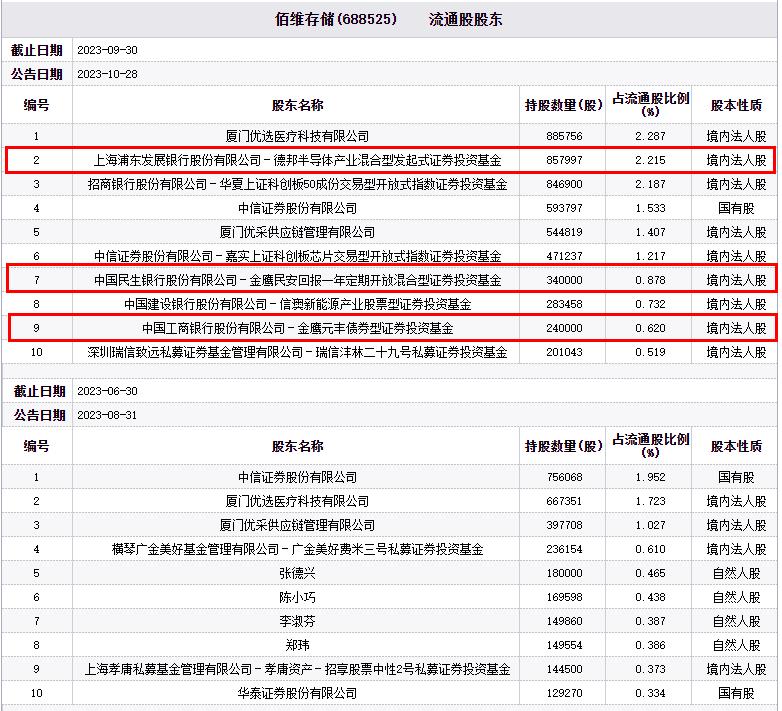Click the ratio value 1.723
This screenshot has width=782, height=711.
pyautogui.click(x=650, y=501)
